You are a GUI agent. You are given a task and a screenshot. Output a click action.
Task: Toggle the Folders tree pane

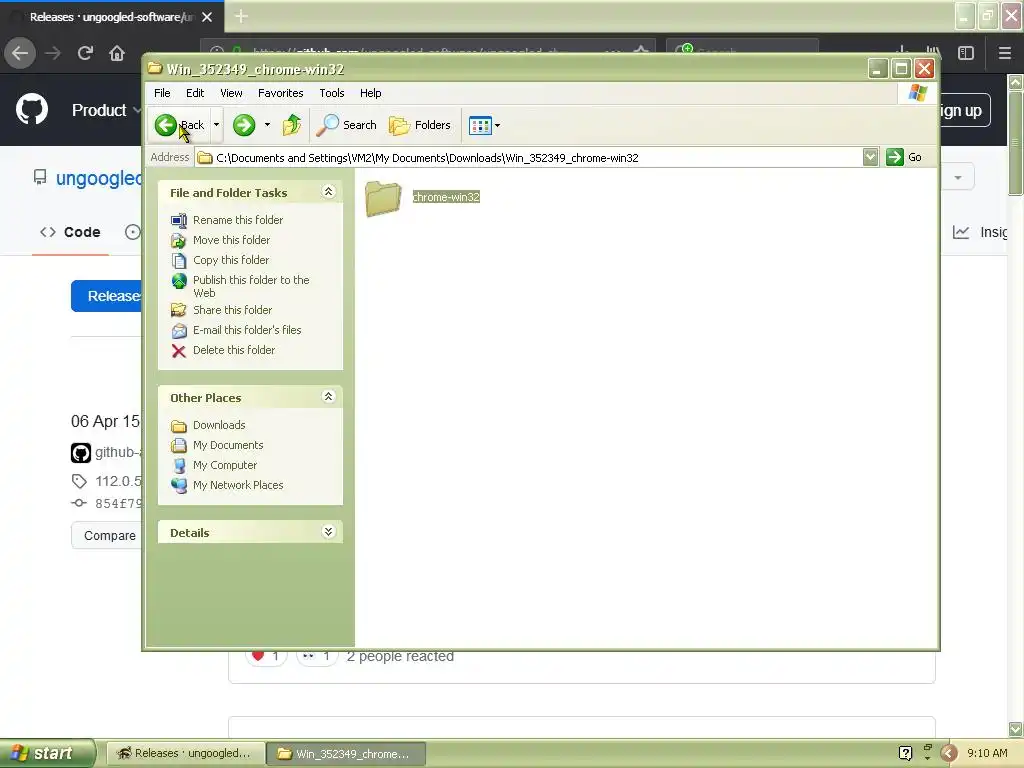[x=420, y=125]
